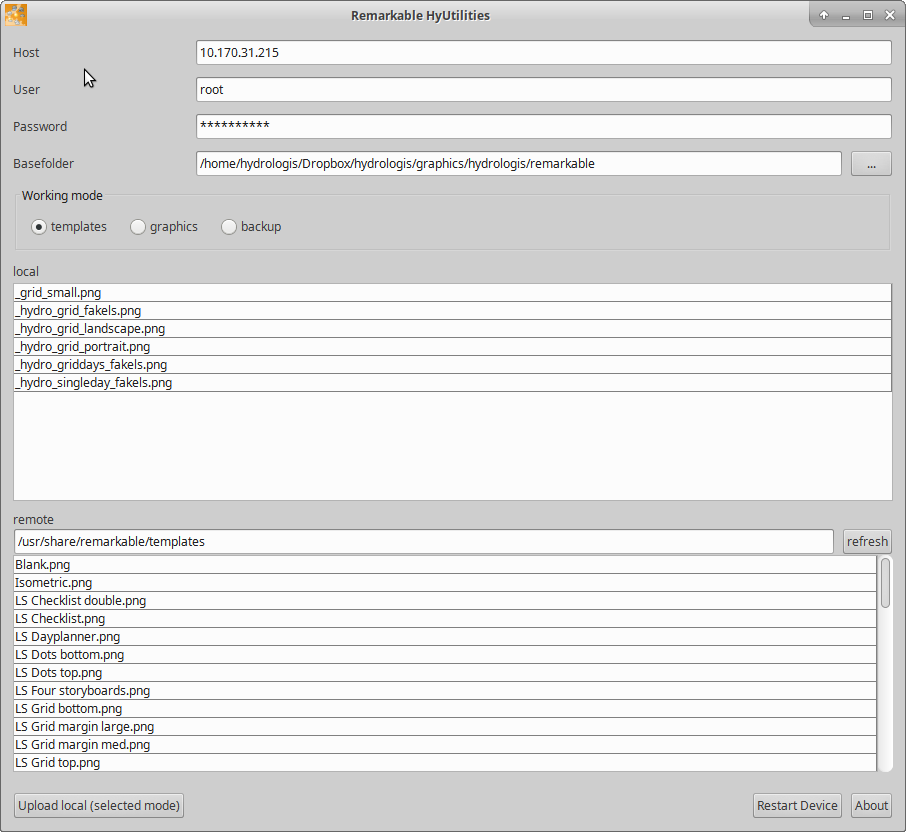Screen dimensions: 906x832
Task: Click the Basefolder path field
Action: click(x=518, y=164)
